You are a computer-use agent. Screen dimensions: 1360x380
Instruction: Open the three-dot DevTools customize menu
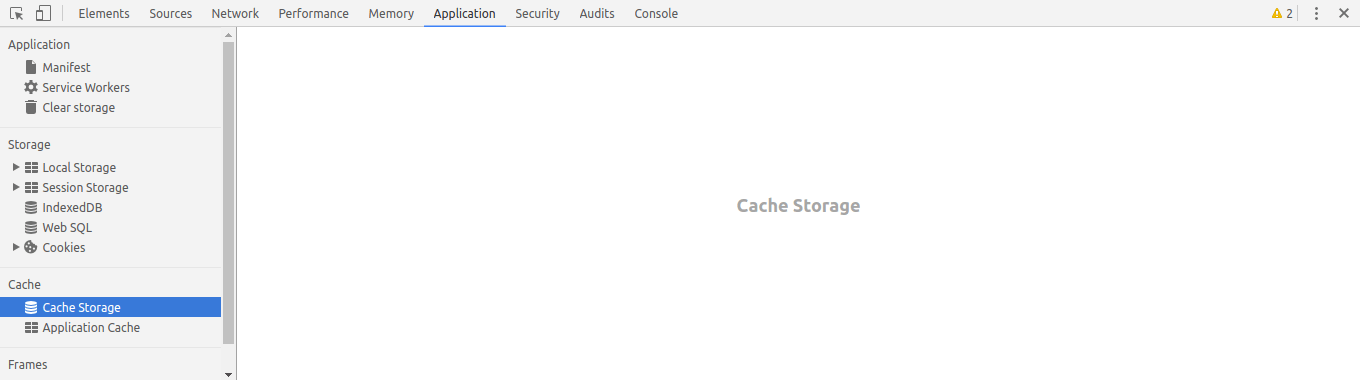click(1316, 13)
